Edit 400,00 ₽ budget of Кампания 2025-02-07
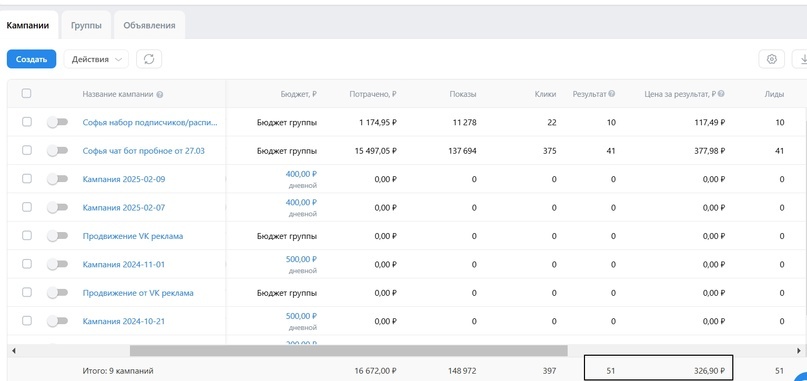 302,202
